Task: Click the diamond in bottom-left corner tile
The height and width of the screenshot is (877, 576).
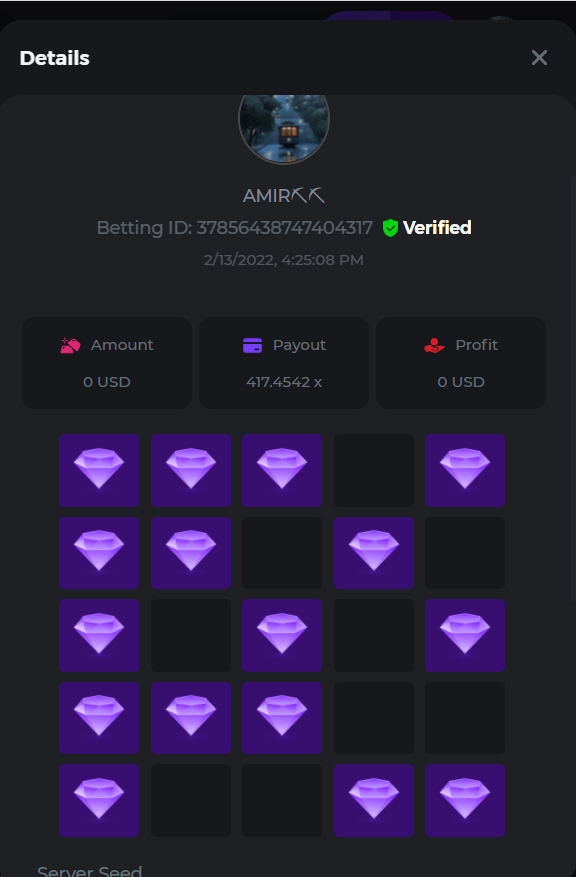Action: pos(99,800)
